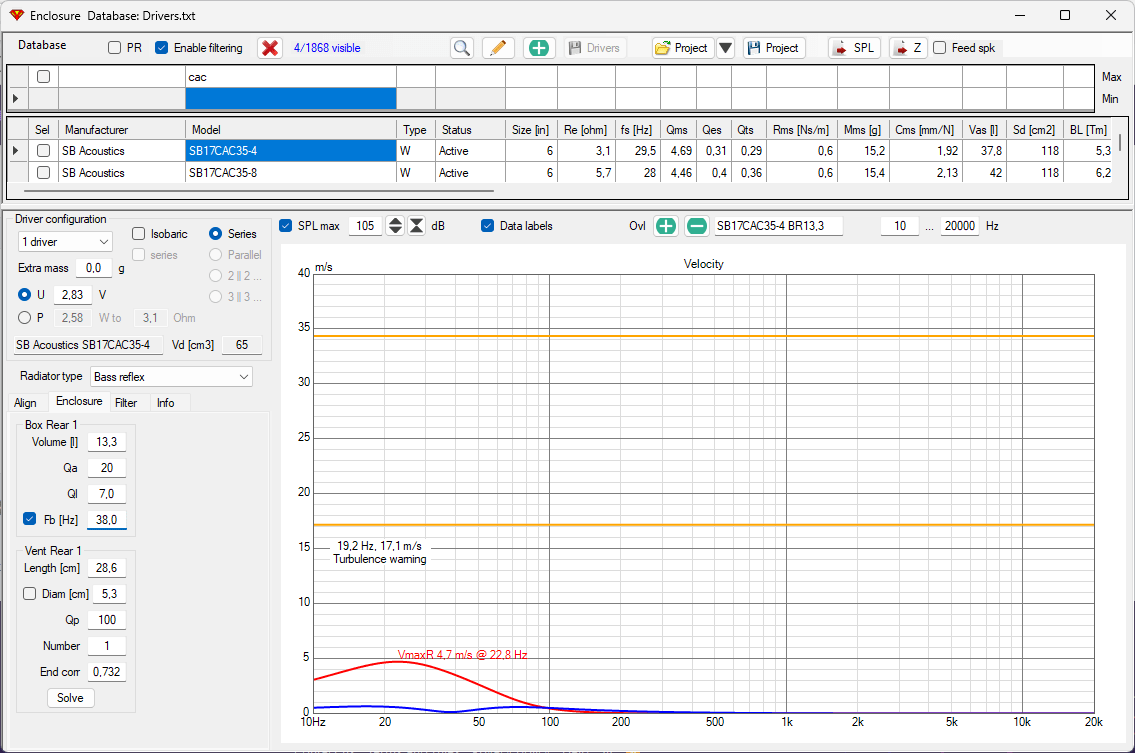Screen dimensions: 1135x753
Task: Click Fb field with value 38,0
Action: pyautogui.click(x=106, y=520)
